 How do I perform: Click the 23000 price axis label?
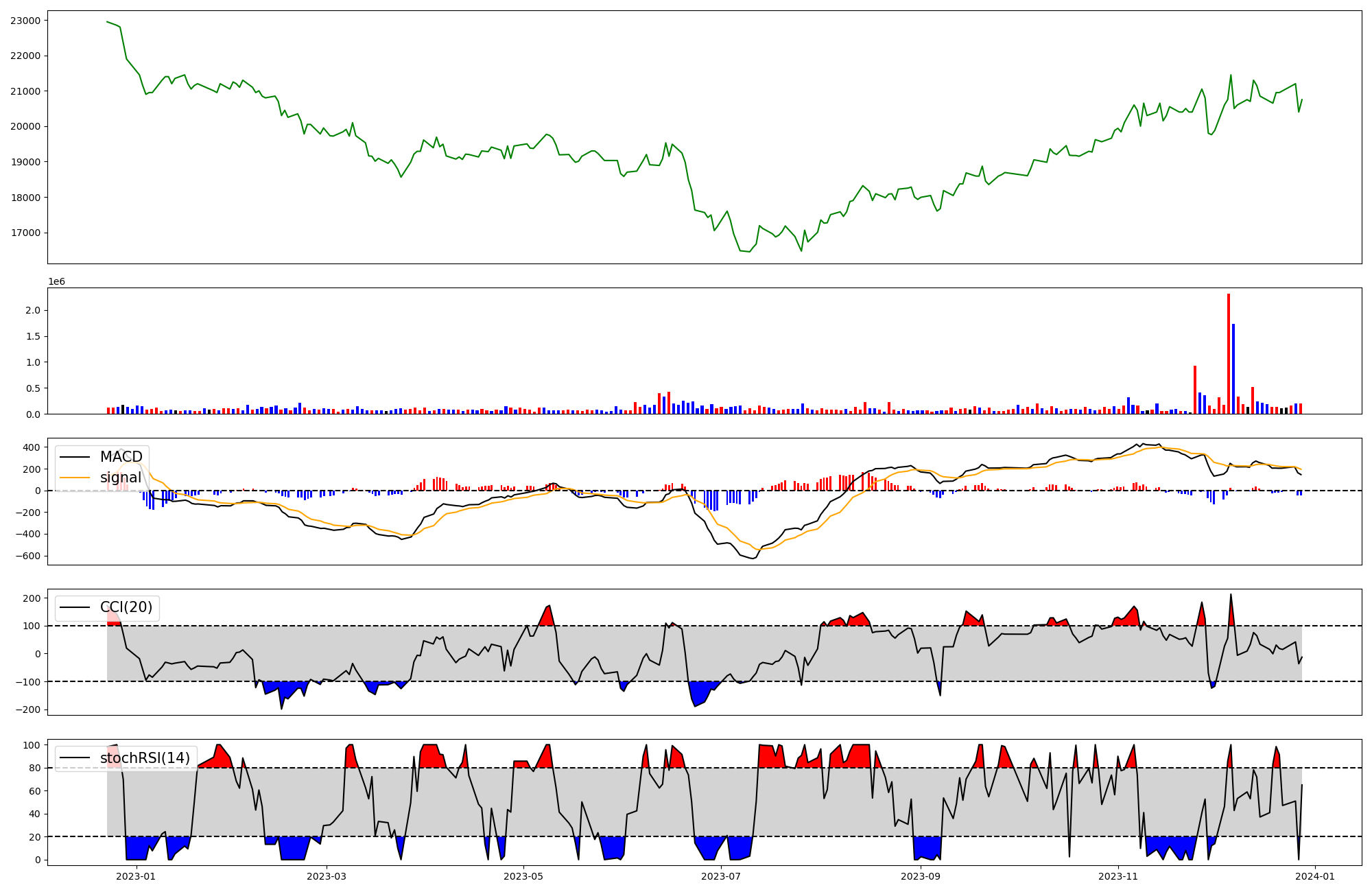point(25,21)
